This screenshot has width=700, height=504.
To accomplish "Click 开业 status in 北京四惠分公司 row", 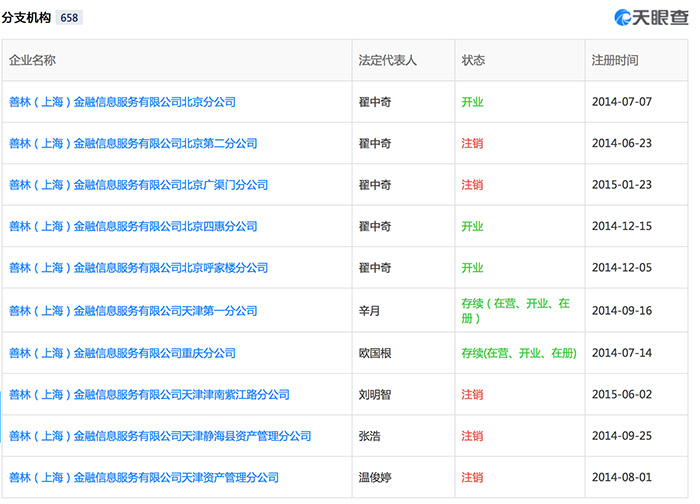I will point(472,227).
